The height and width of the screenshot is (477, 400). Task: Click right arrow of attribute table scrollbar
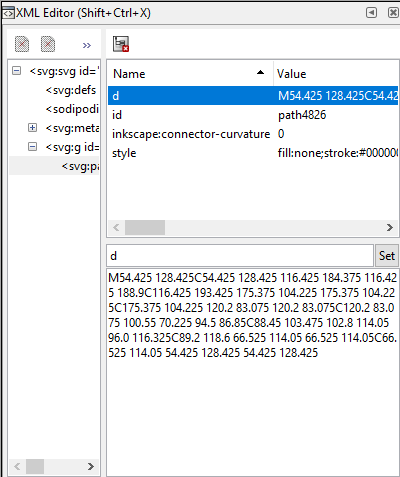pos(390,228)
